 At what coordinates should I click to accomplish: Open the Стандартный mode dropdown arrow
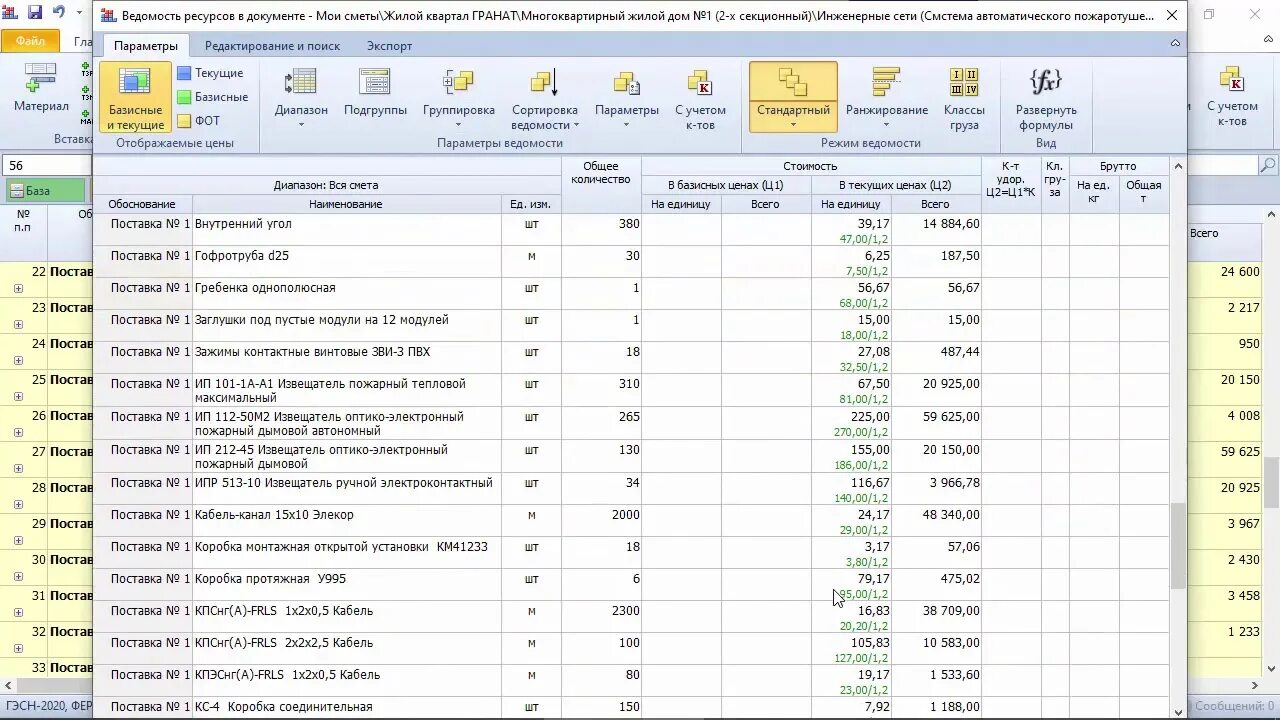(x=793, y=125)
